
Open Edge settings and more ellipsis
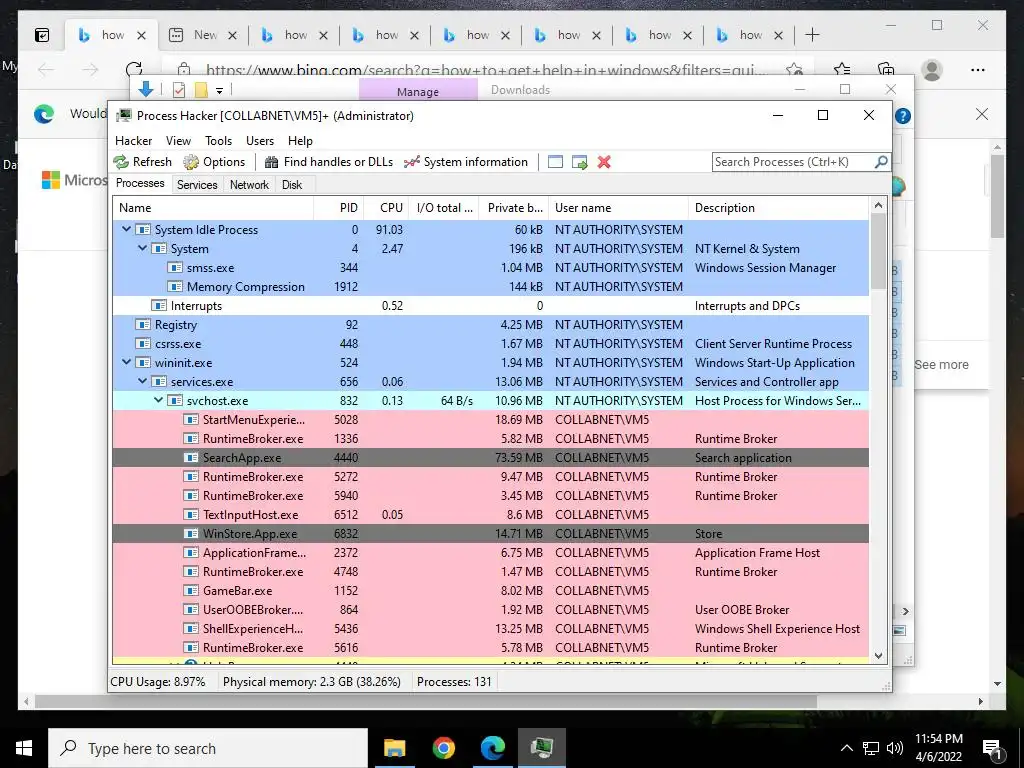[x=978, y=70]
